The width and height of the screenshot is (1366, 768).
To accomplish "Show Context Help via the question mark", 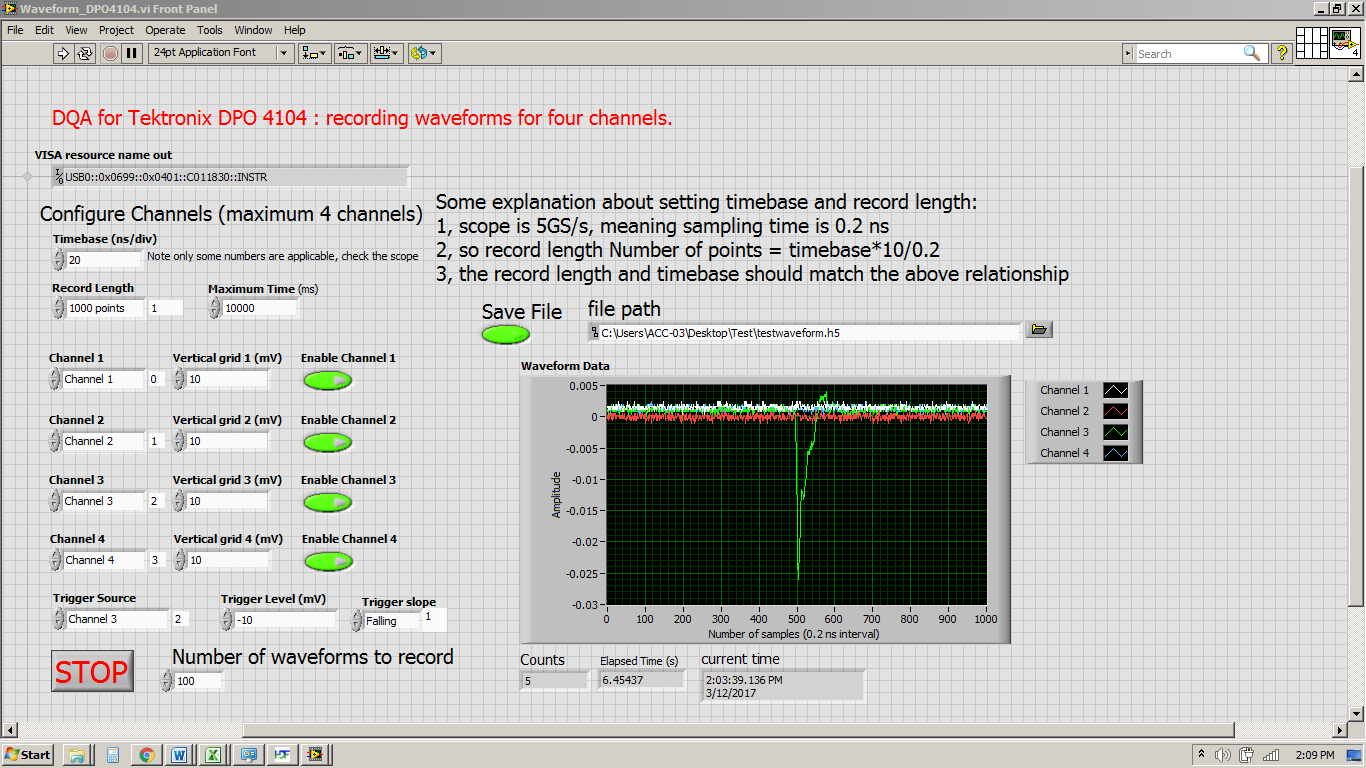I will pyautogui.click(x=1282, y=53).
